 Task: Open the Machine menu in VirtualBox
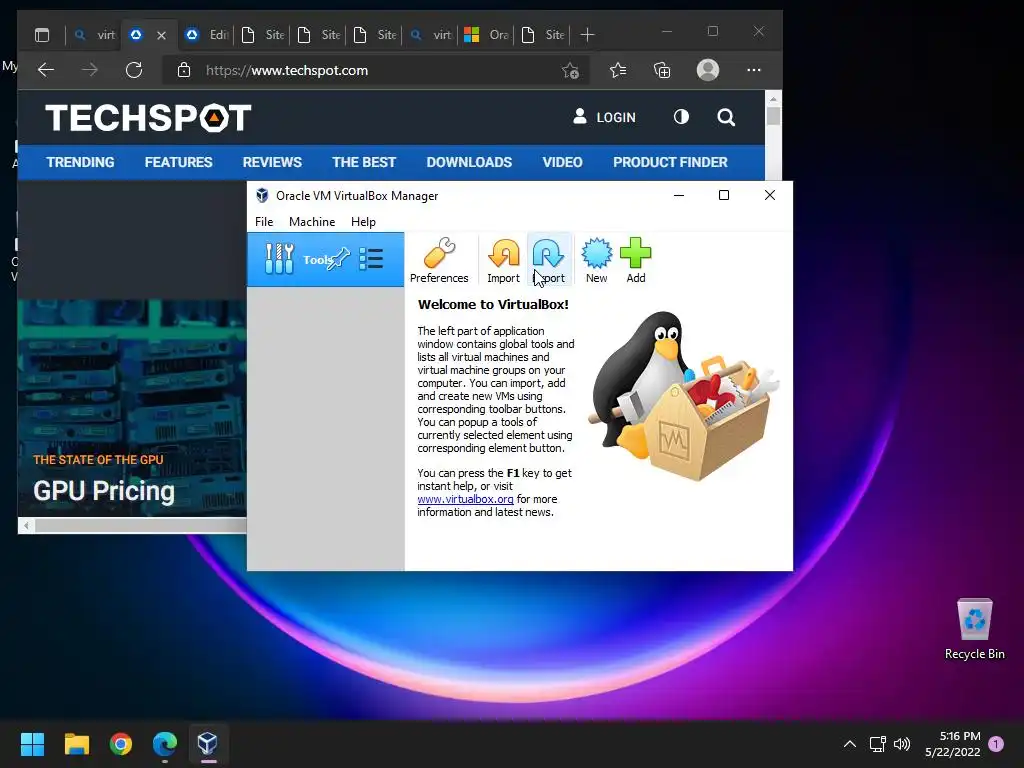coord(312,221)
